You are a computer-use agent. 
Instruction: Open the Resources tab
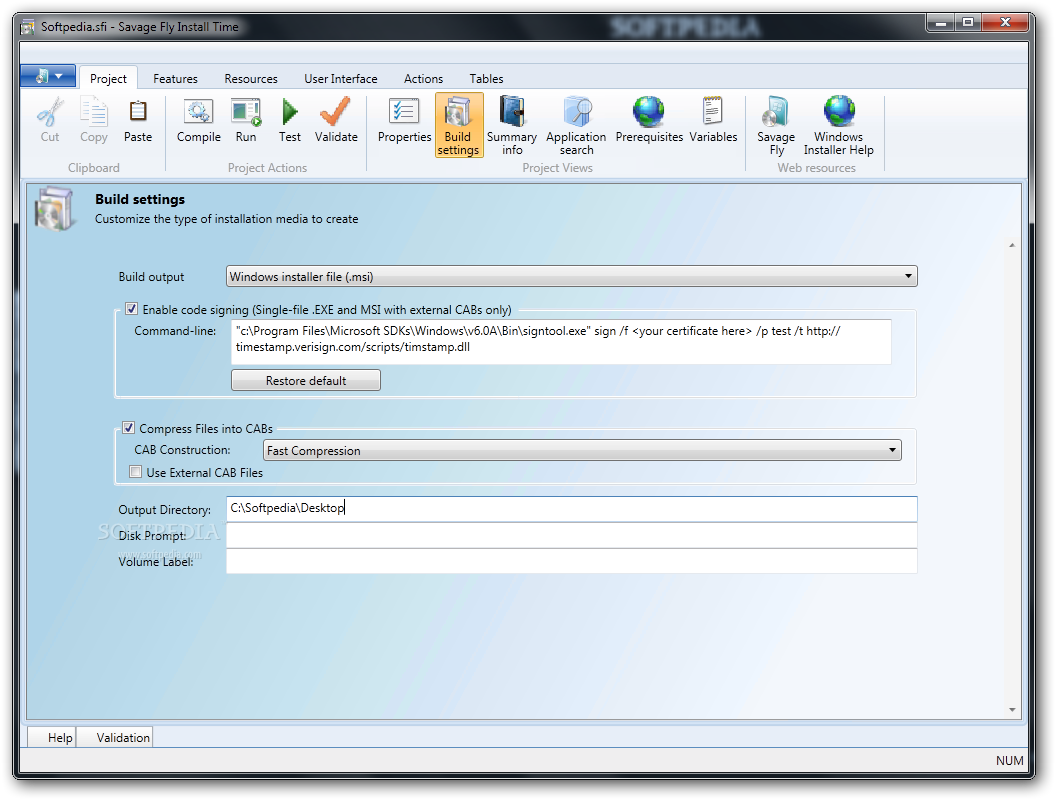(x=251, y=79)
